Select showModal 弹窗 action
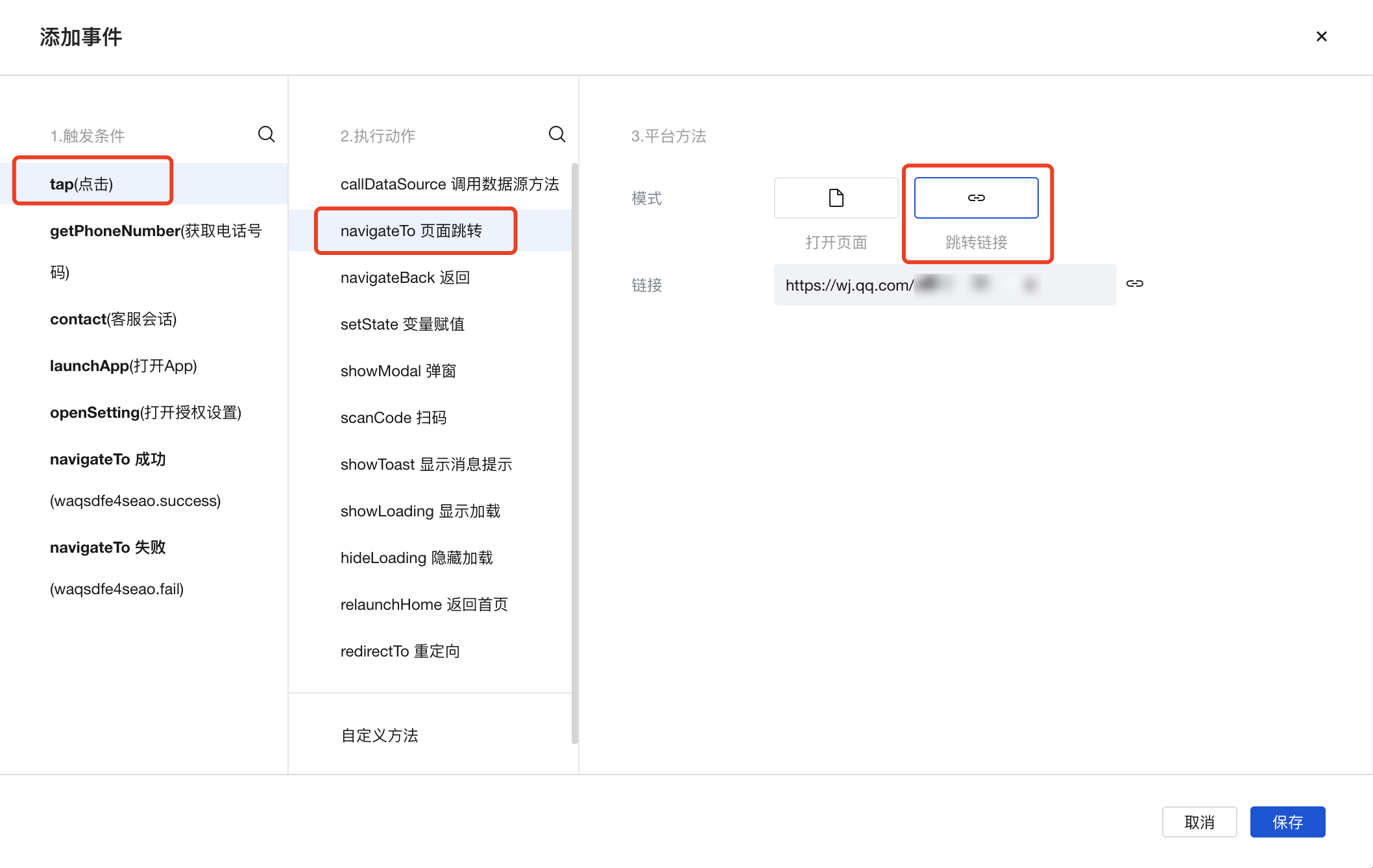The width and height of the screenshot is (1373, 868). pyautogui.click(x=398, y=371)
